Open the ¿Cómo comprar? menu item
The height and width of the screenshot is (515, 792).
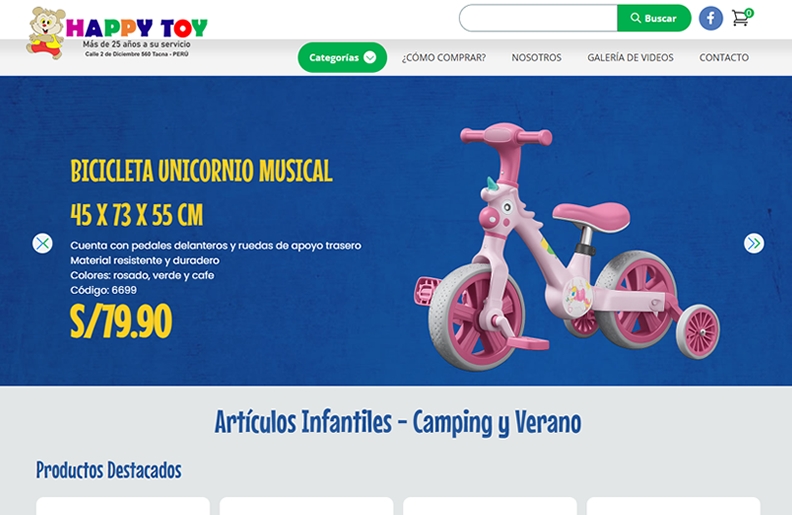point(443,58)
